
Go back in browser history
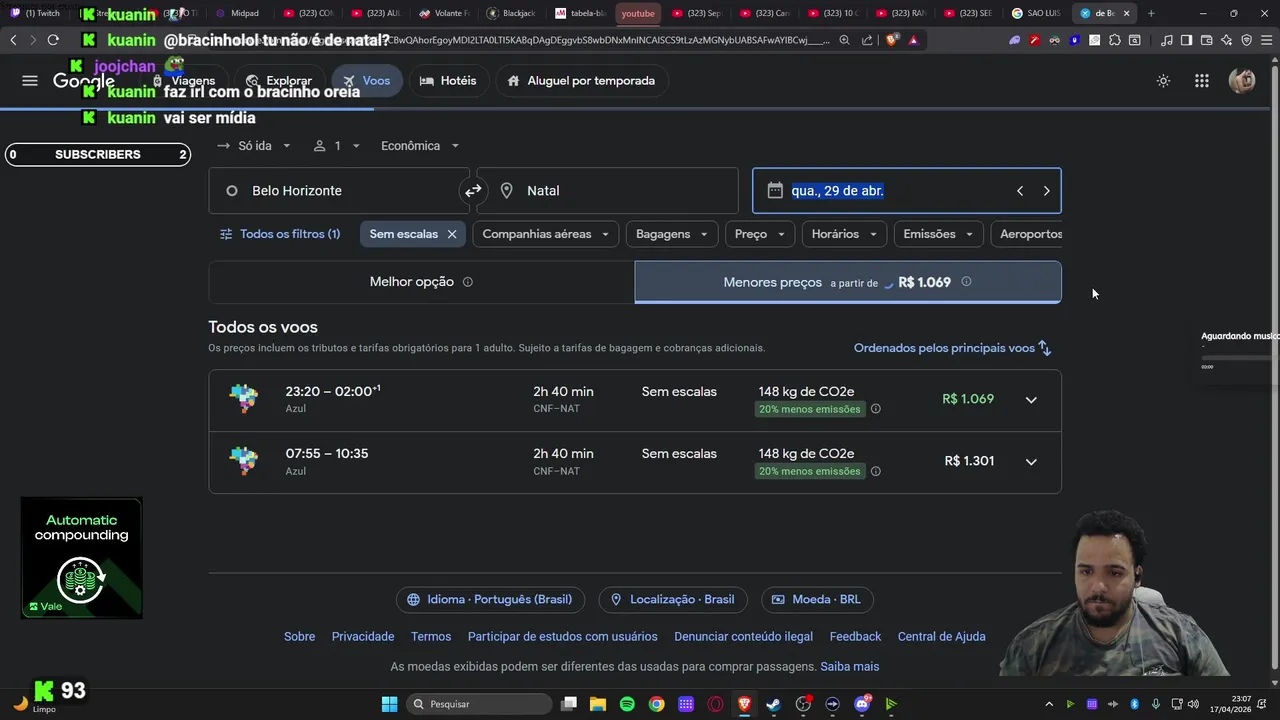tap(13, 40)
